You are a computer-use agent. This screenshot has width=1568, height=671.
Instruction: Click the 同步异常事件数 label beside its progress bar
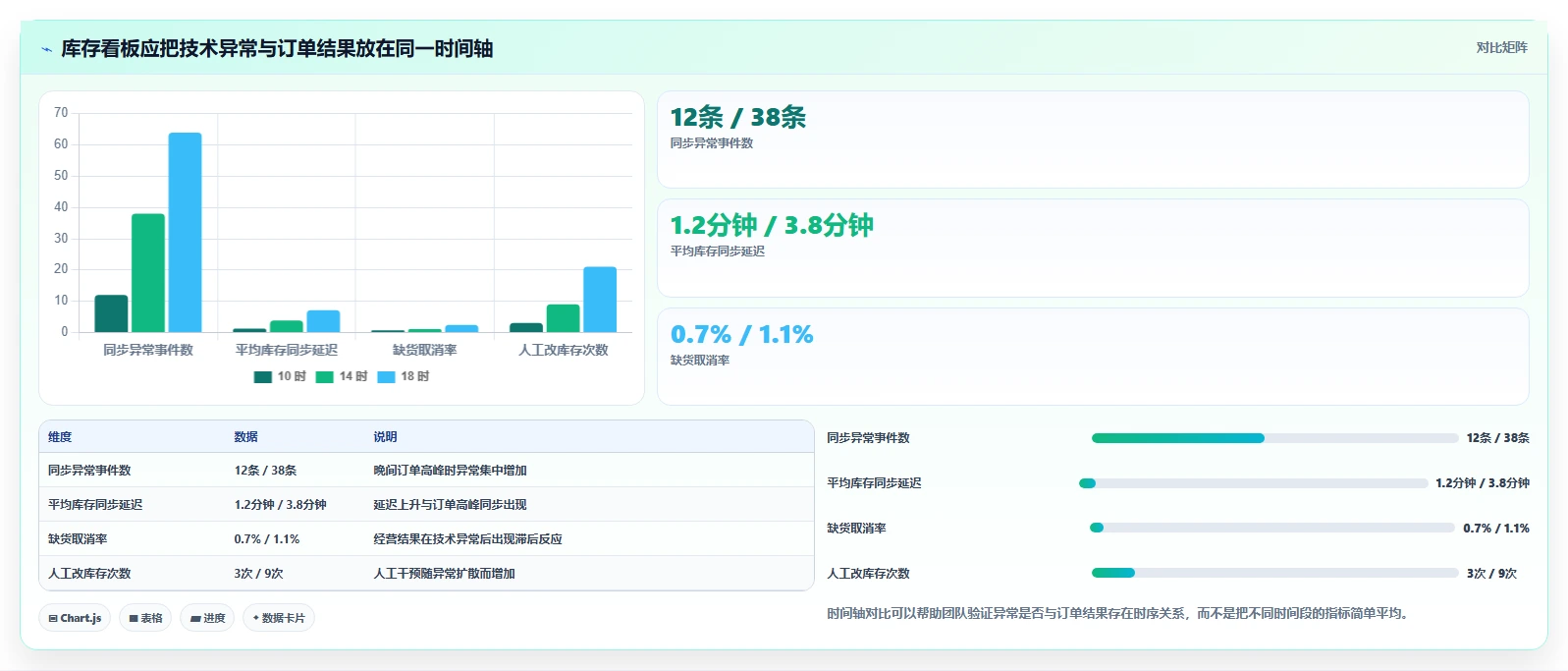(868, 438)
